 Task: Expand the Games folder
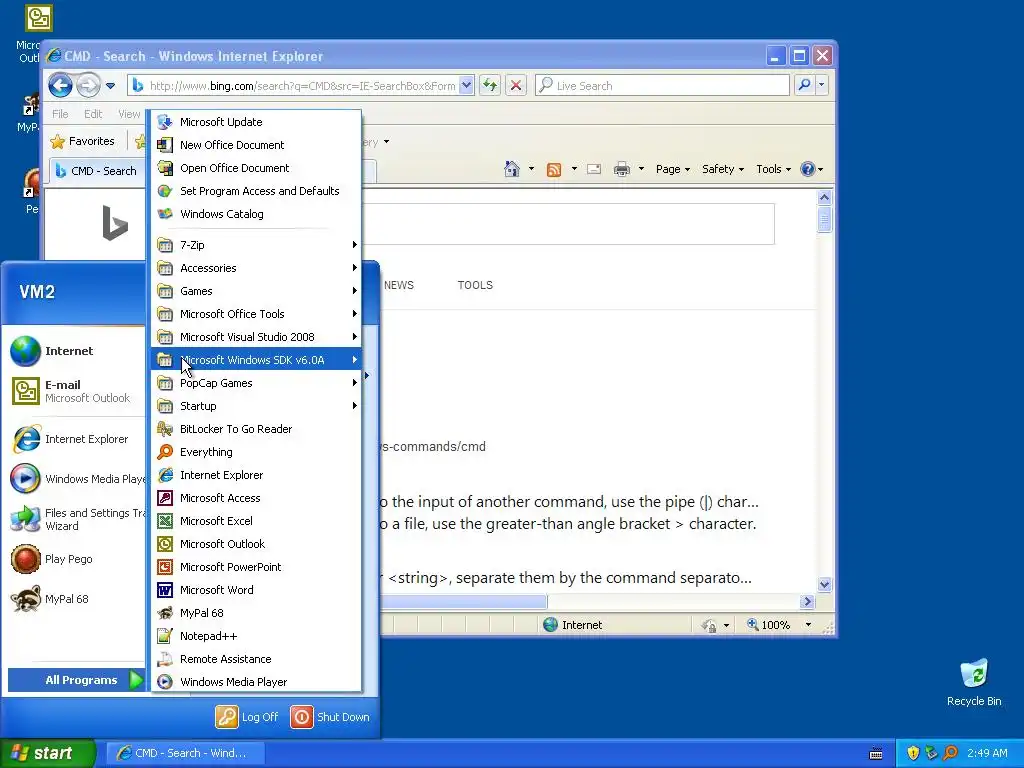pyautogui.click(x=256, y=291)
